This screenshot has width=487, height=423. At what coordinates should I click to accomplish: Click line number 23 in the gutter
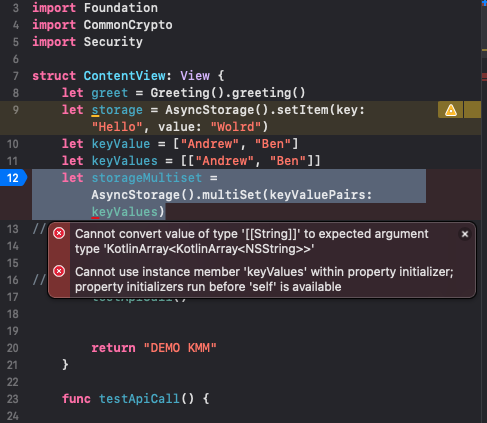pos(13,399)
